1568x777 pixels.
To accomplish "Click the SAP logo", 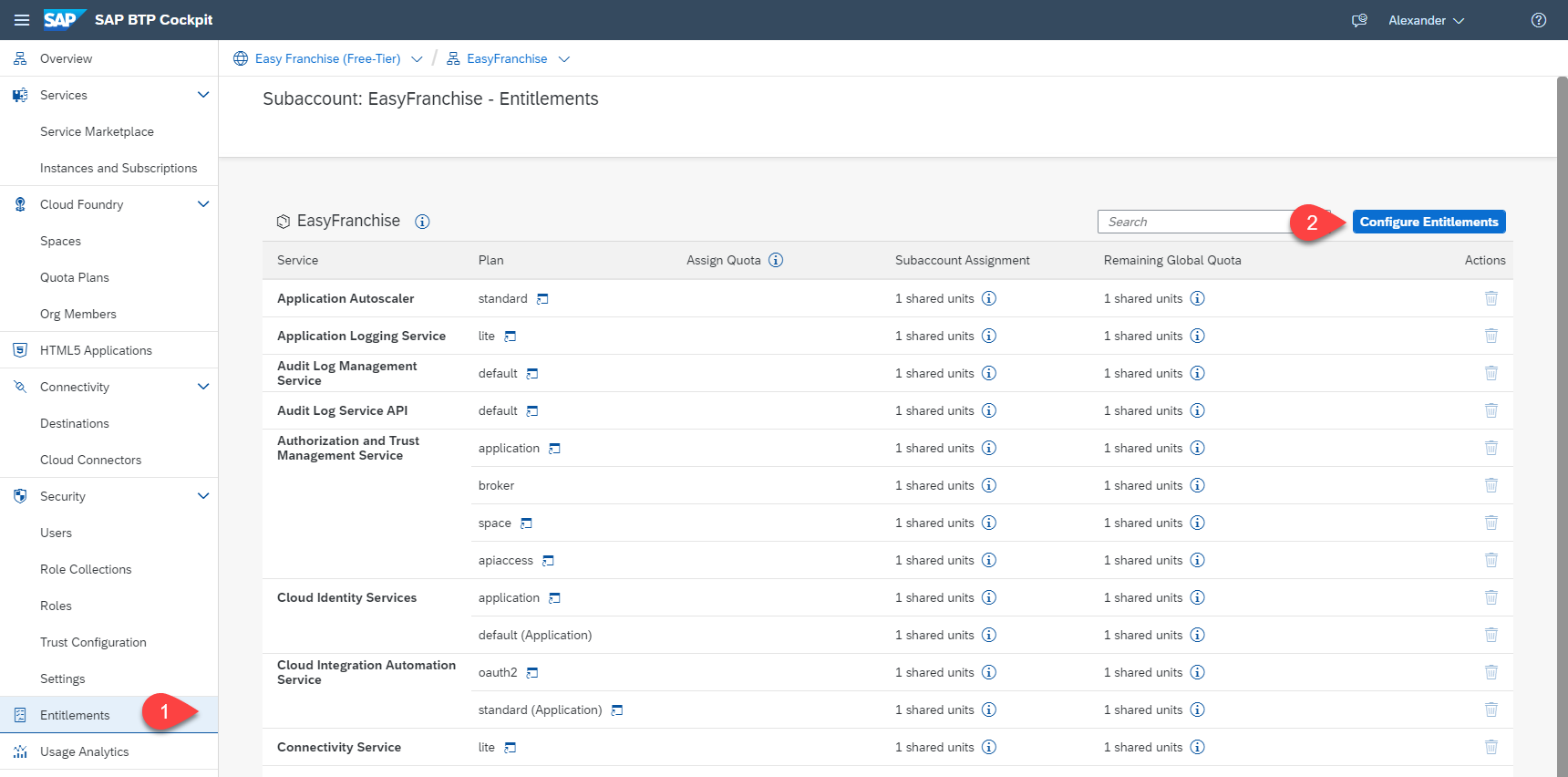I will click(x=64, y=20).
